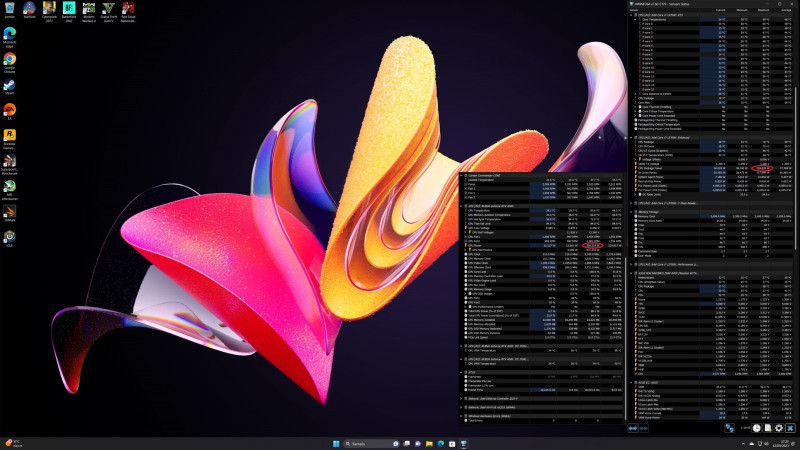Show hidden system tray icons chevron
This screenshot has width=800, height=450.
click(743, 444)
